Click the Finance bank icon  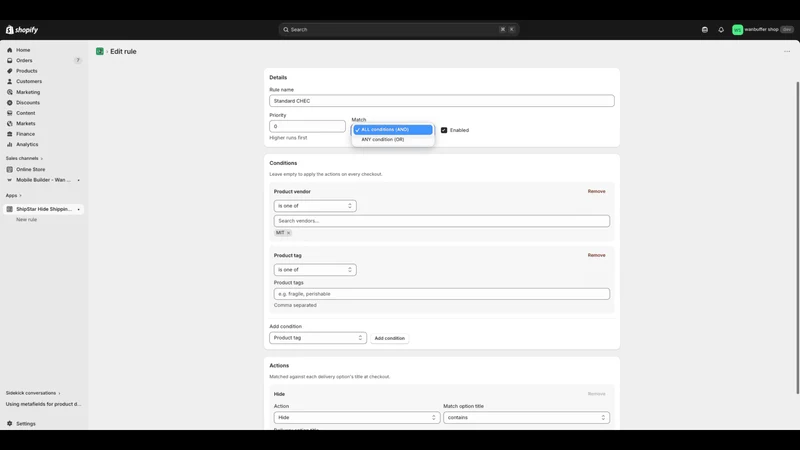pos(9,134)
